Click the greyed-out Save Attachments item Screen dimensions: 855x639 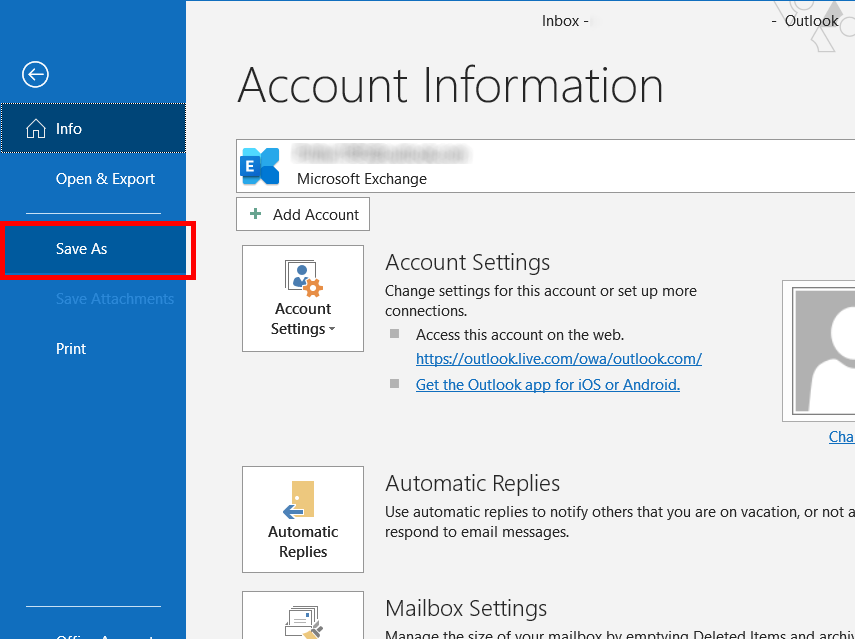[x=114, y=299]
